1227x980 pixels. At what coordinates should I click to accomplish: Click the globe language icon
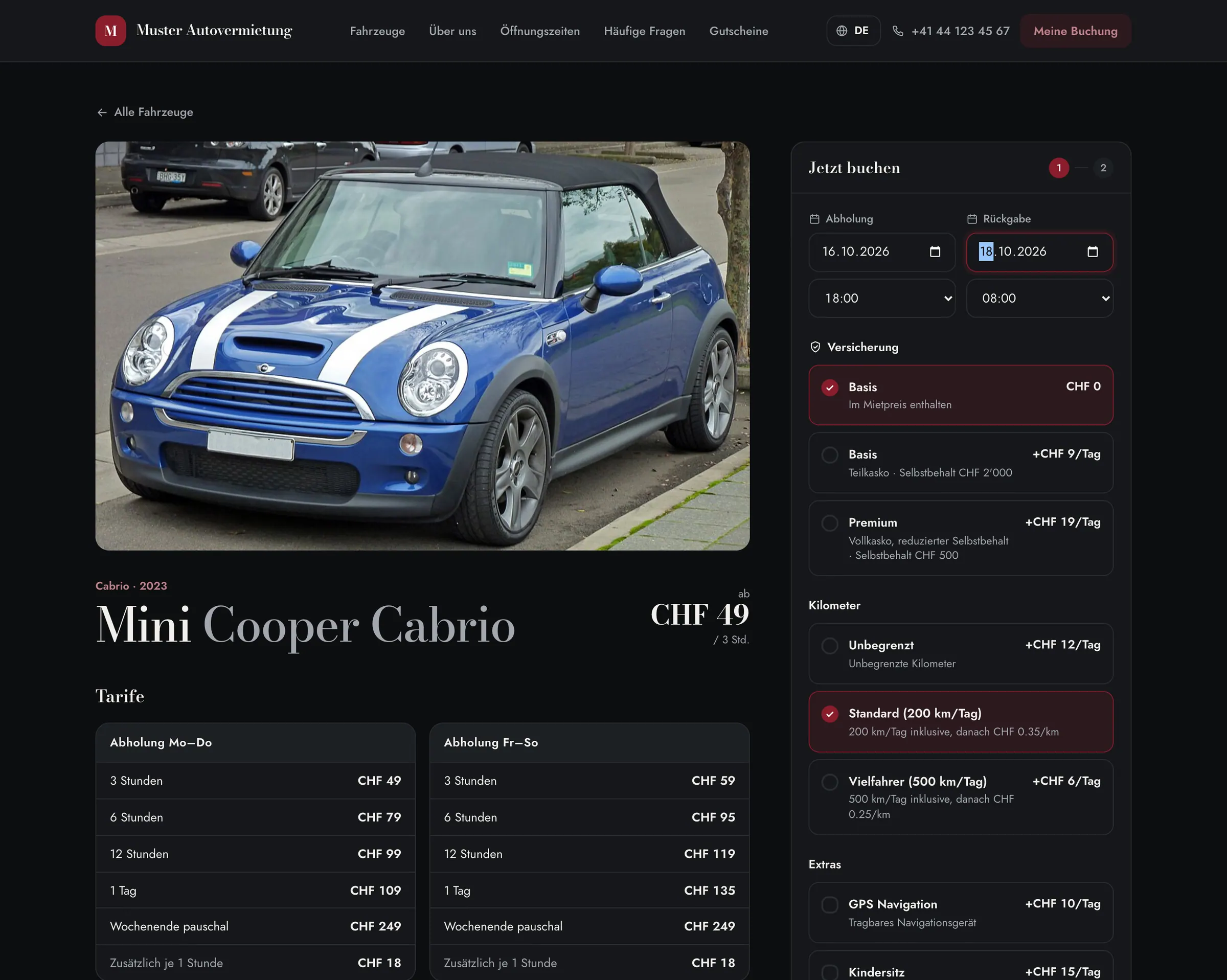tap(842, 31)
